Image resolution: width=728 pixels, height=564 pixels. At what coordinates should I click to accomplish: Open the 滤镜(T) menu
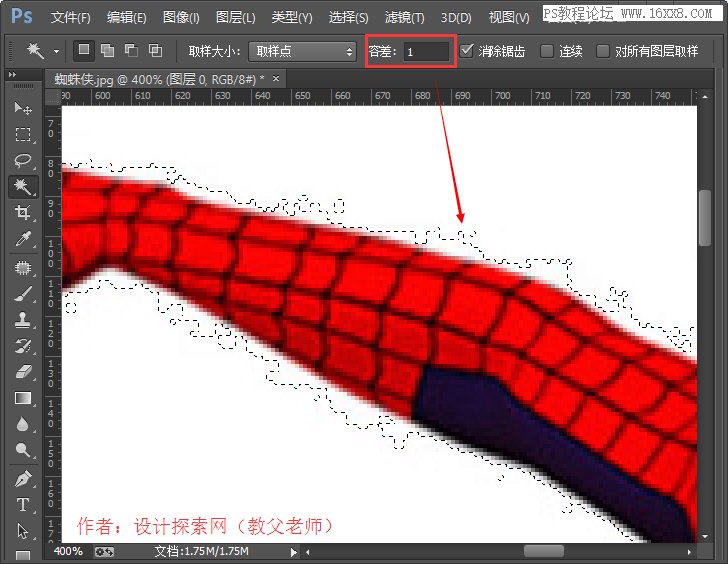point(404,18)
